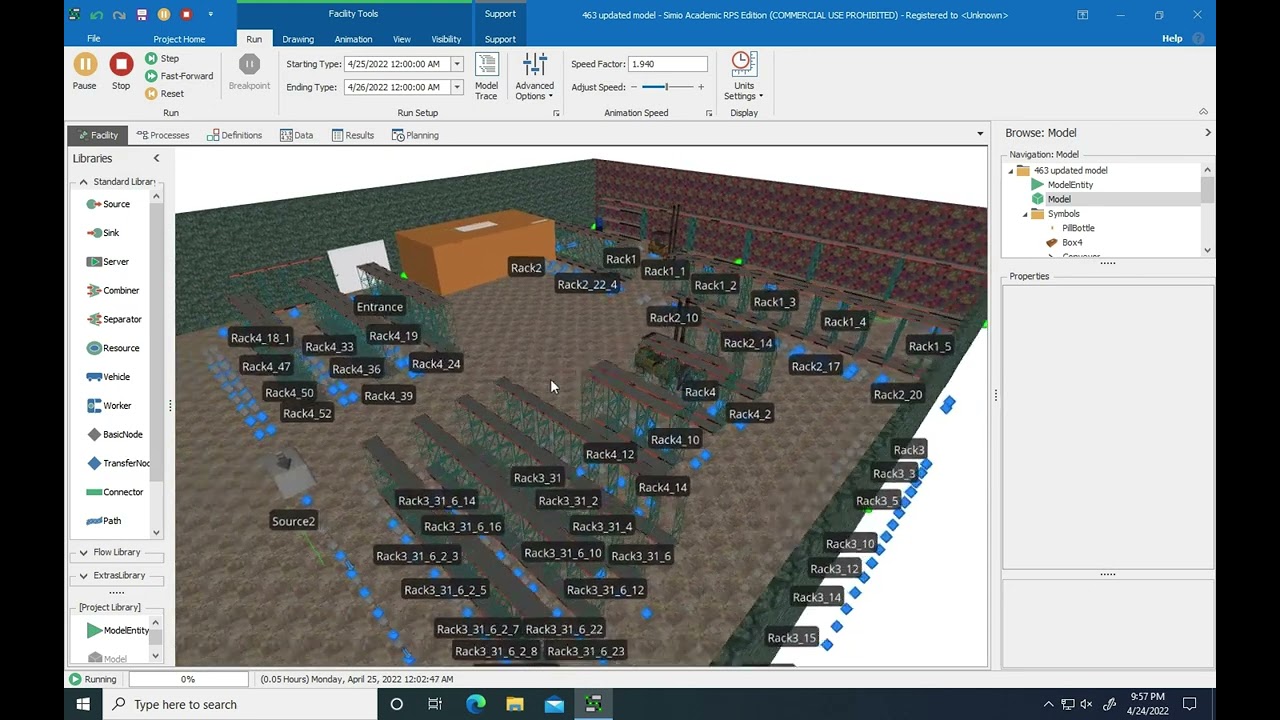Expand the Extras Library section
Viewport: 1280px width, 720px height.
click(84, 575)
